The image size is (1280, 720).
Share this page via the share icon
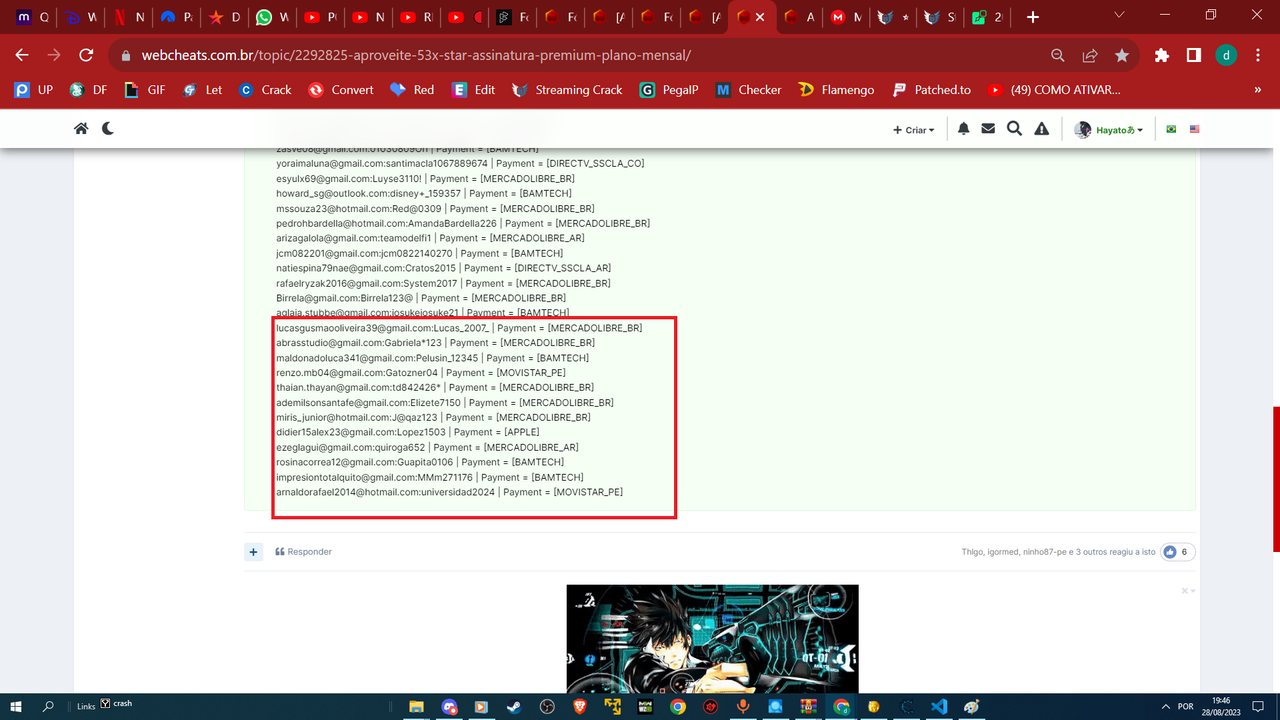pyautogui.click(x=1090, y=56)
